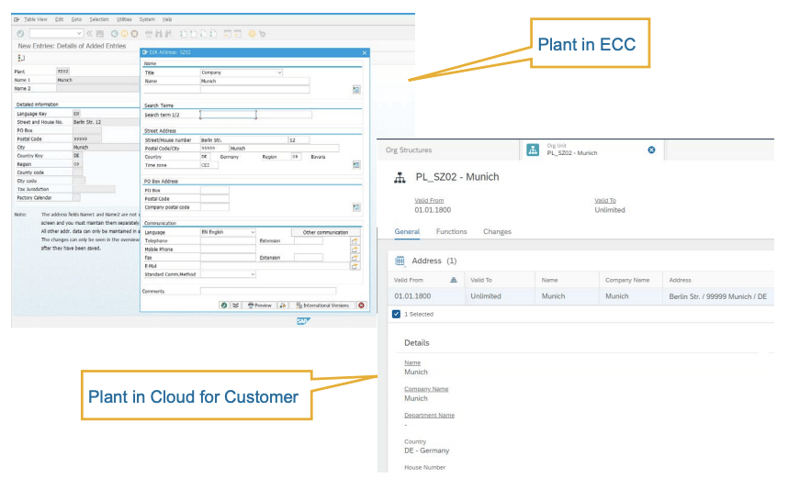Click the Org Unit icon on PL_SZ02 tab

point(532,150)
